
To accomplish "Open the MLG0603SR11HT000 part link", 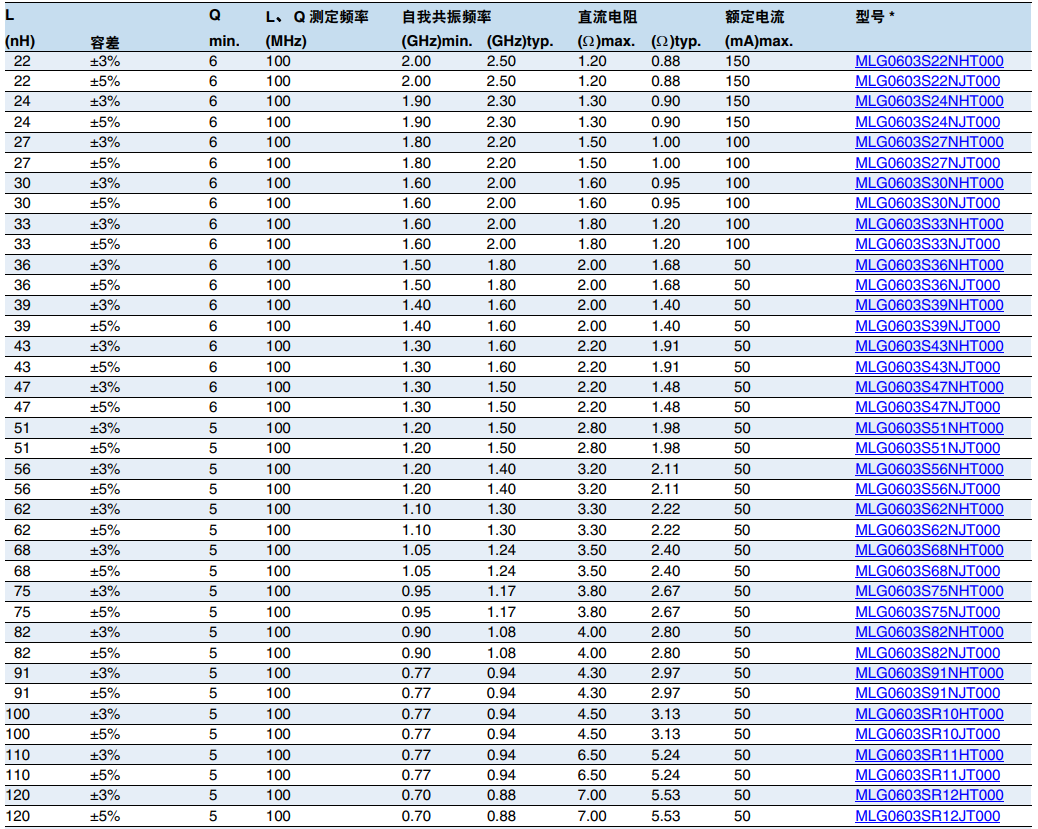I will 929,755.
